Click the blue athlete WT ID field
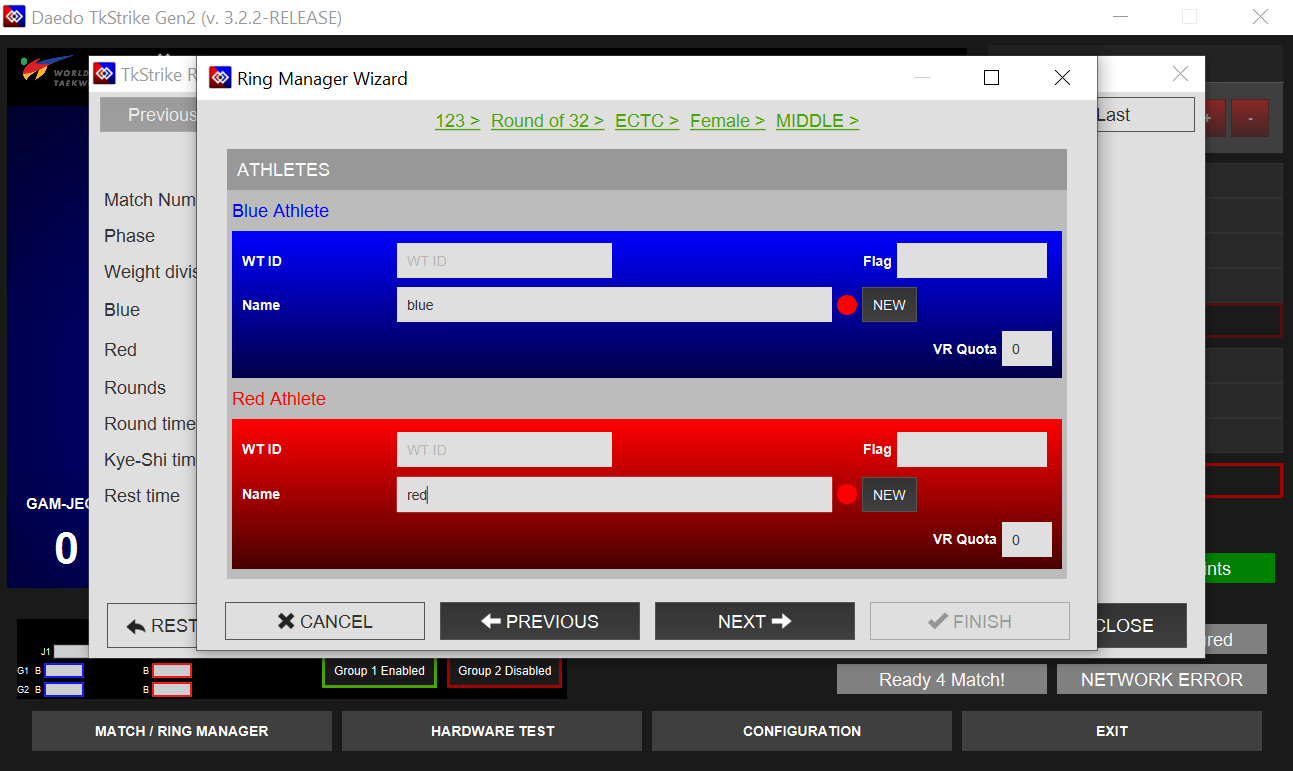The width and height of the screenshot is (1293, 771). [504, 261]
